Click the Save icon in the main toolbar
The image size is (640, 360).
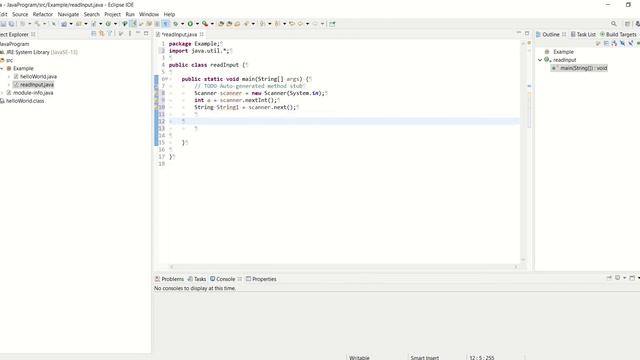3,24
